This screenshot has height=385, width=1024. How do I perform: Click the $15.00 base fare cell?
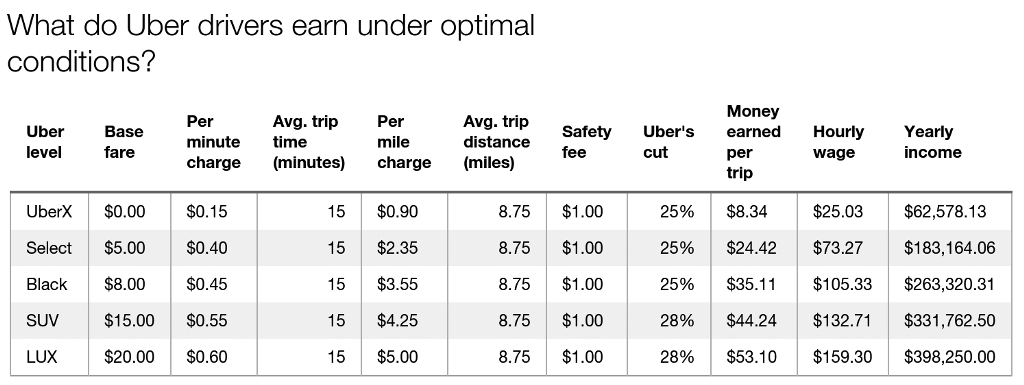click(x=129, y=320)
